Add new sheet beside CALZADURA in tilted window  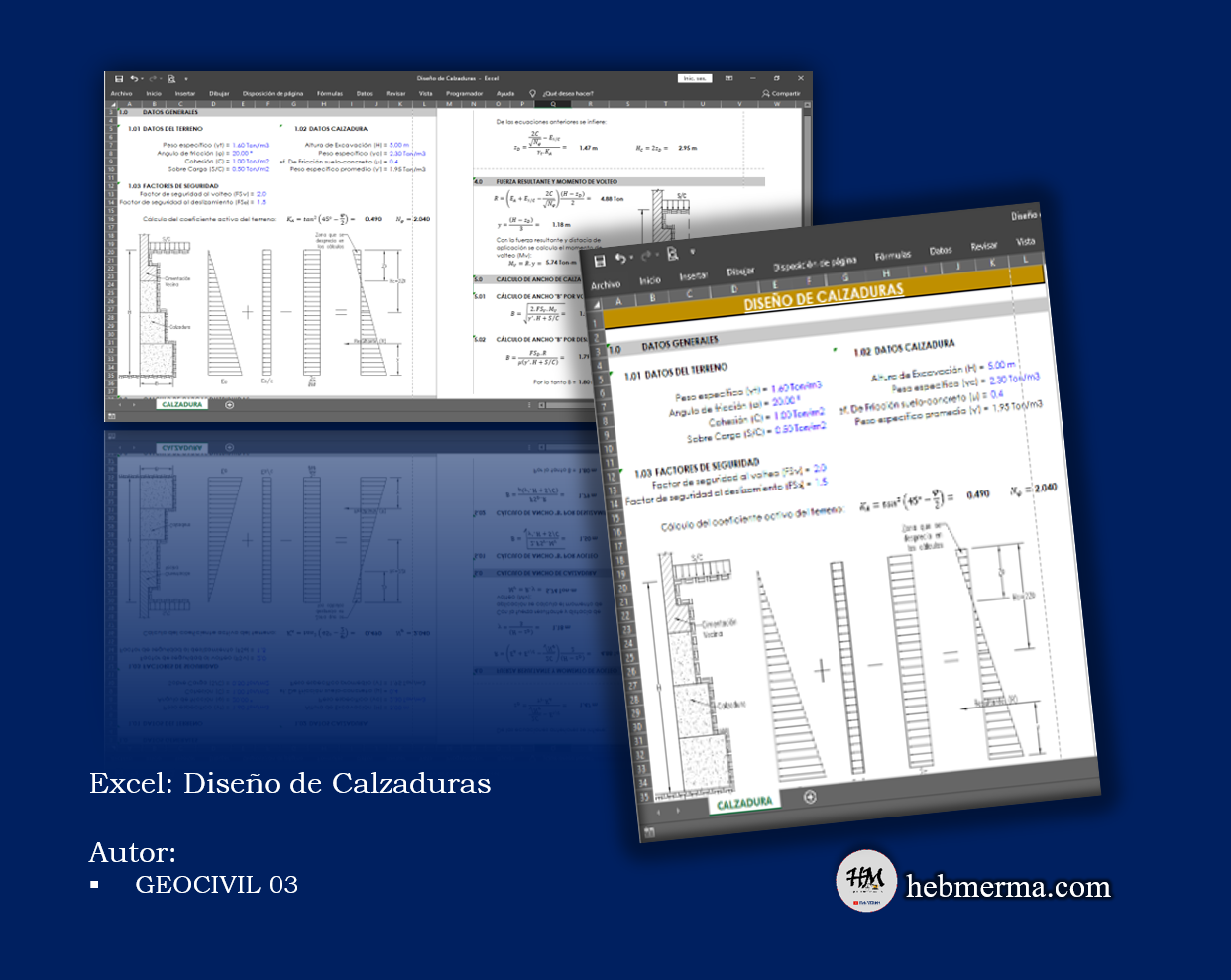(810, 797)
